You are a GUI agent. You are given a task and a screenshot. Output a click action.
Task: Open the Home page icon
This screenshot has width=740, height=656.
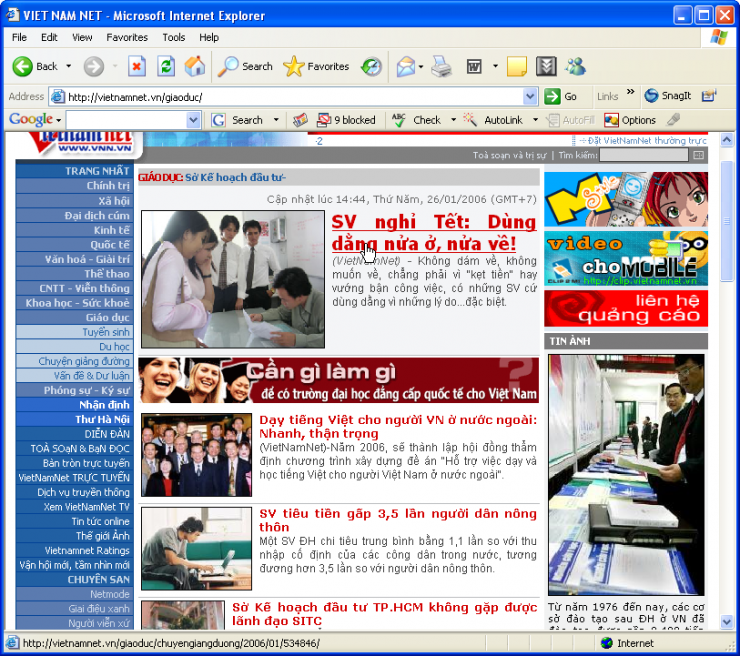click(x=195, y=66)
